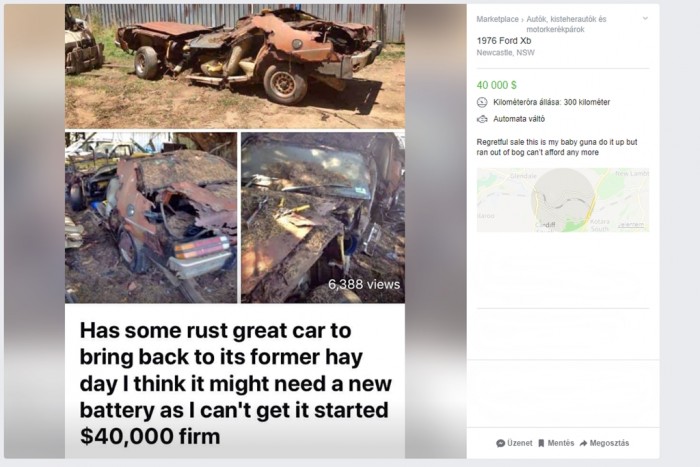Click the odometer icon beside Kilométeróra állása
Image resolution: width=700 pixels, height=467 pixels.
pos(482,102)
